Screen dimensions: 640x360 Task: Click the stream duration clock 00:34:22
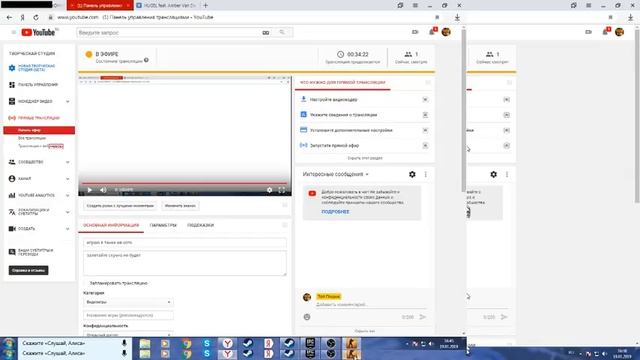(353, 54)
